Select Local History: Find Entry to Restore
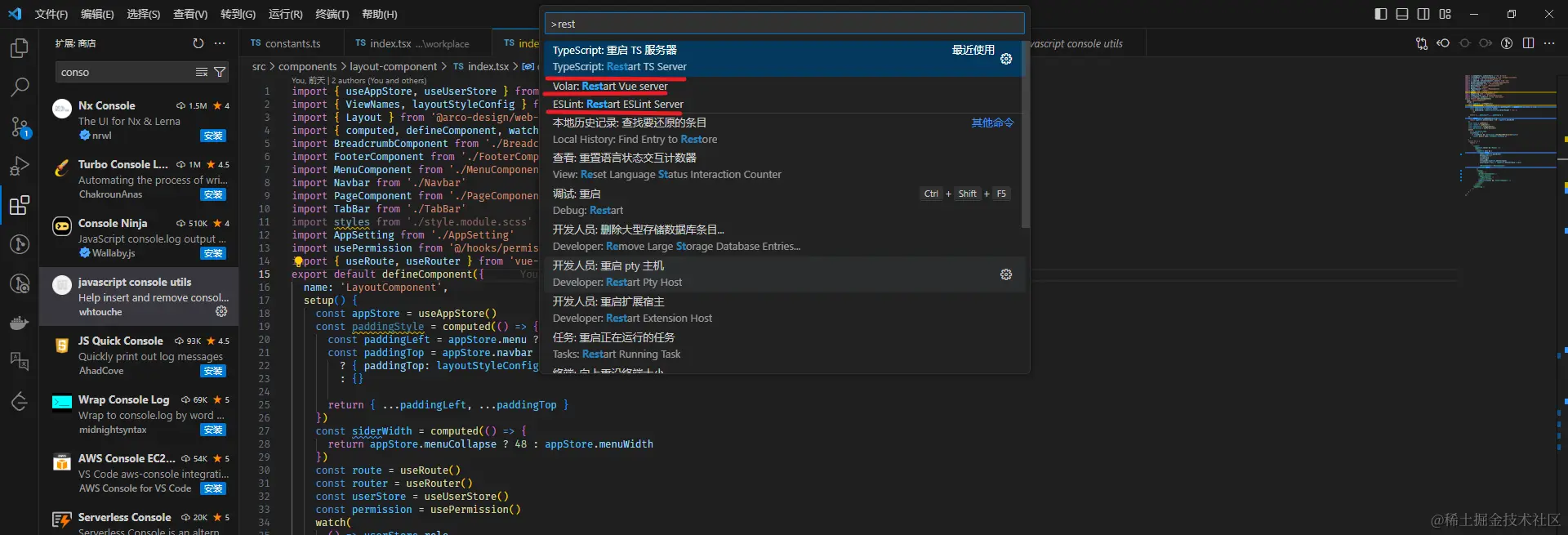Image resolution: width=1568 pixels, height=535 pixels. pos(782,131)
